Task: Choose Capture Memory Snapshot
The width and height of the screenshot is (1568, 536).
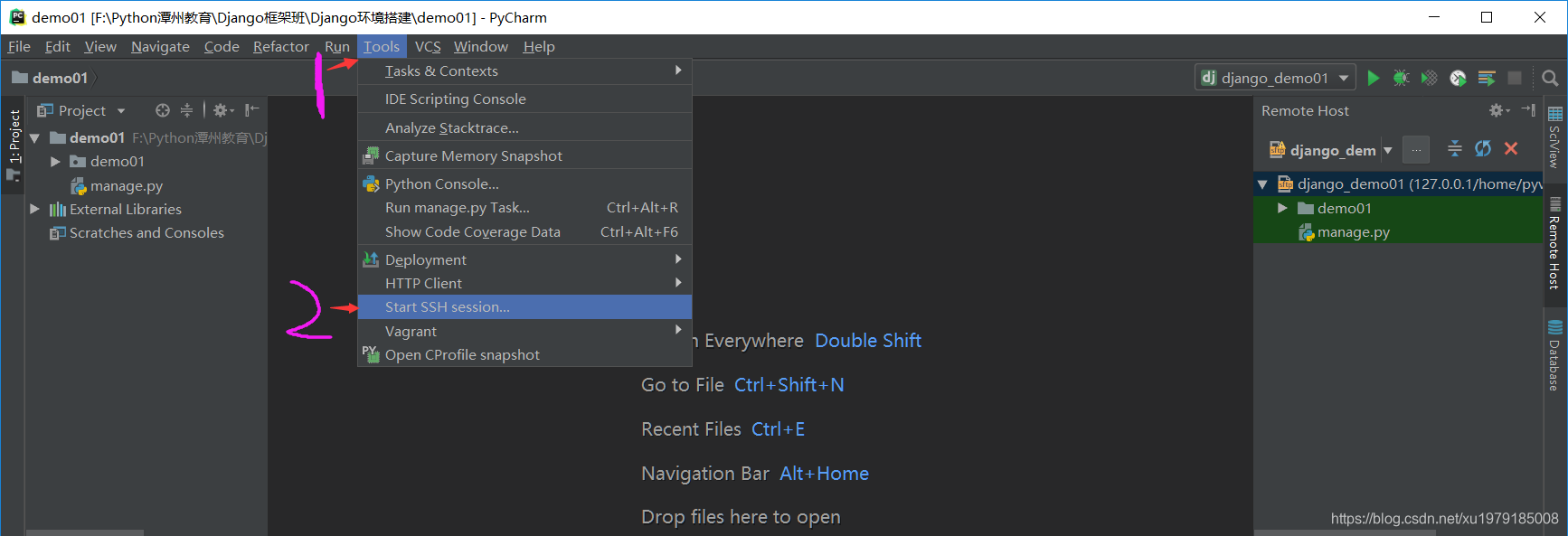Action: (525, 155)
